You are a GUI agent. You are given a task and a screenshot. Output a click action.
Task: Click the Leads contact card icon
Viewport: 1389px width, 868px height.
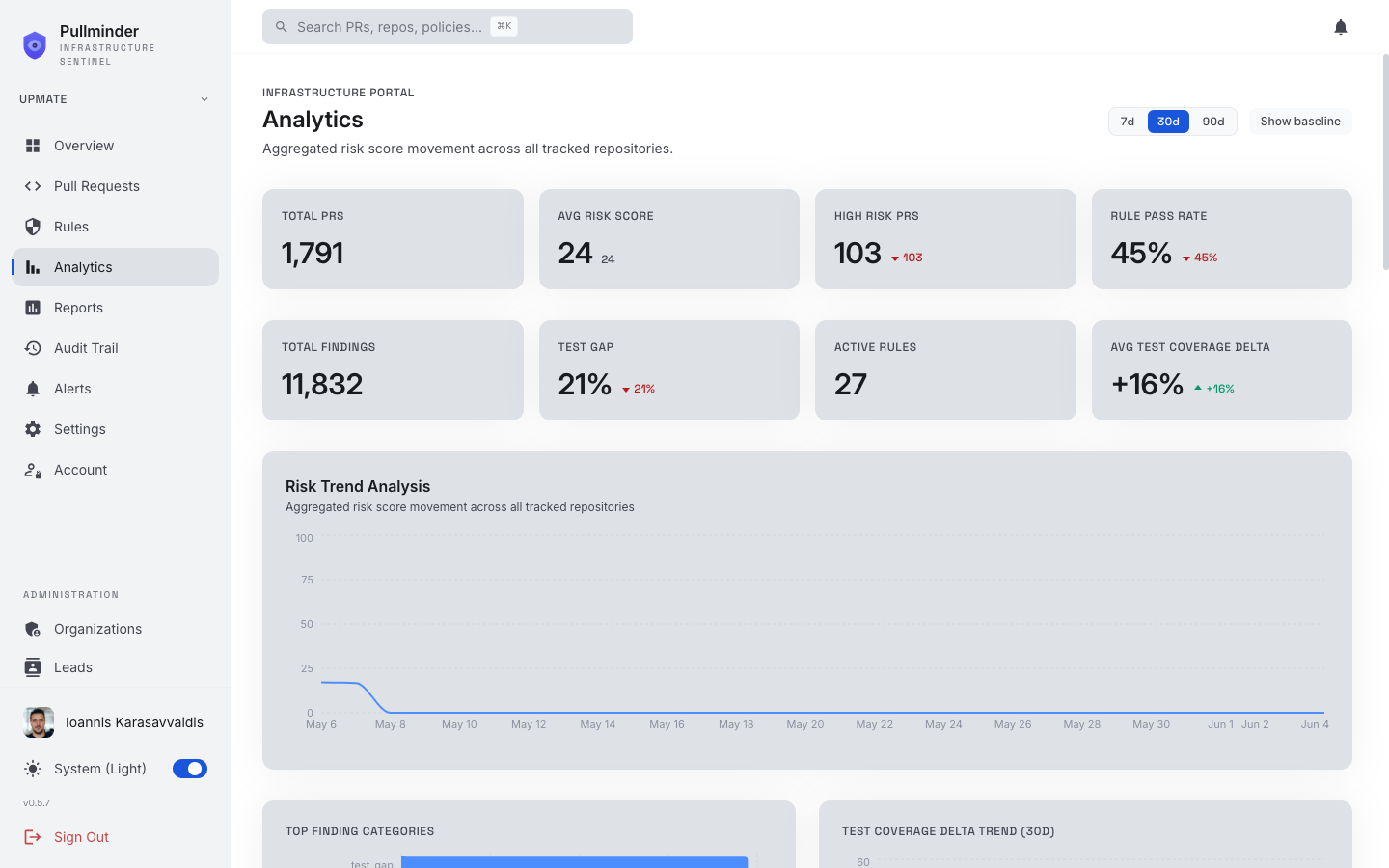click(33, 667)
